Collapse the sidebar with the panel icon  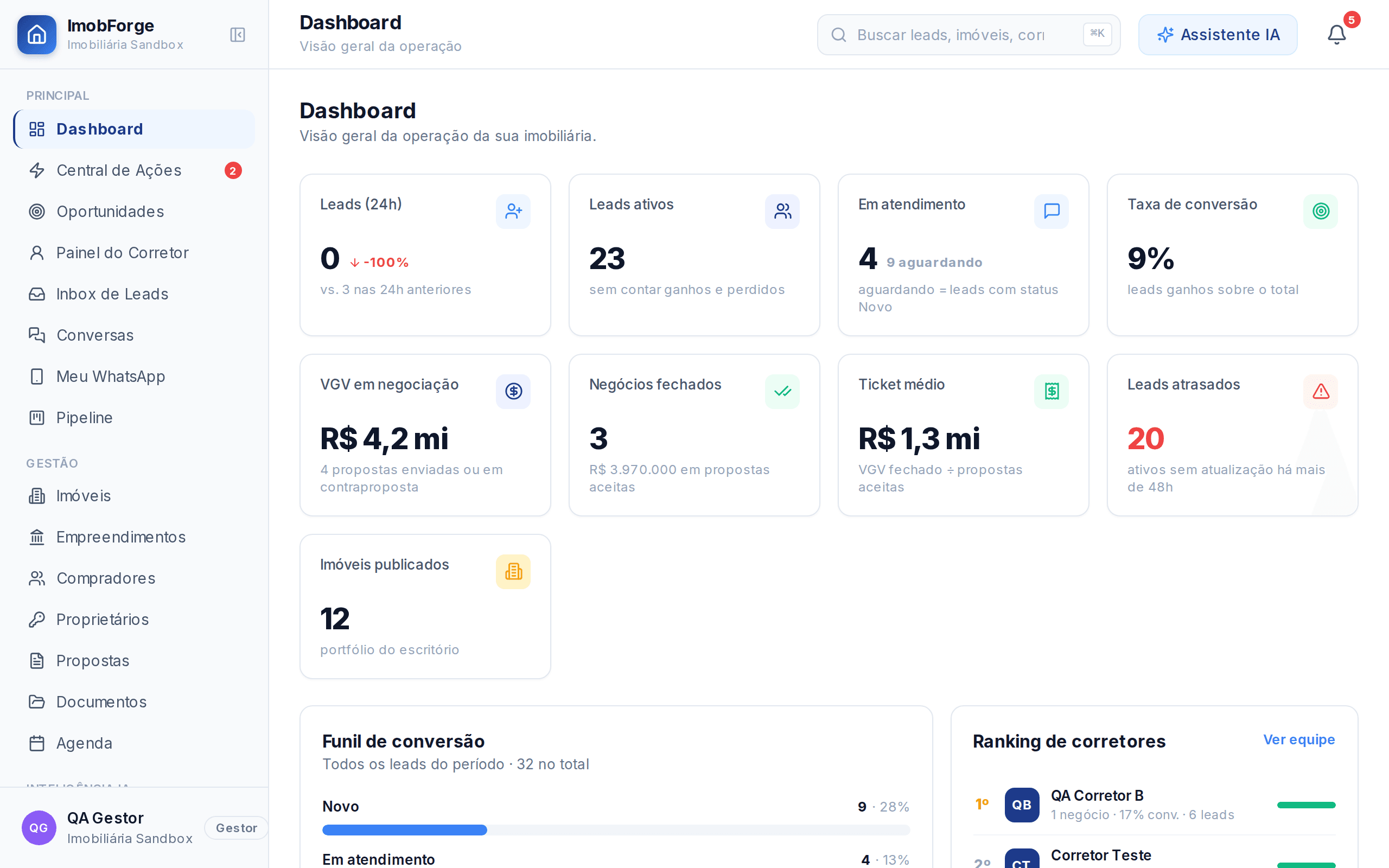[238, 34]
